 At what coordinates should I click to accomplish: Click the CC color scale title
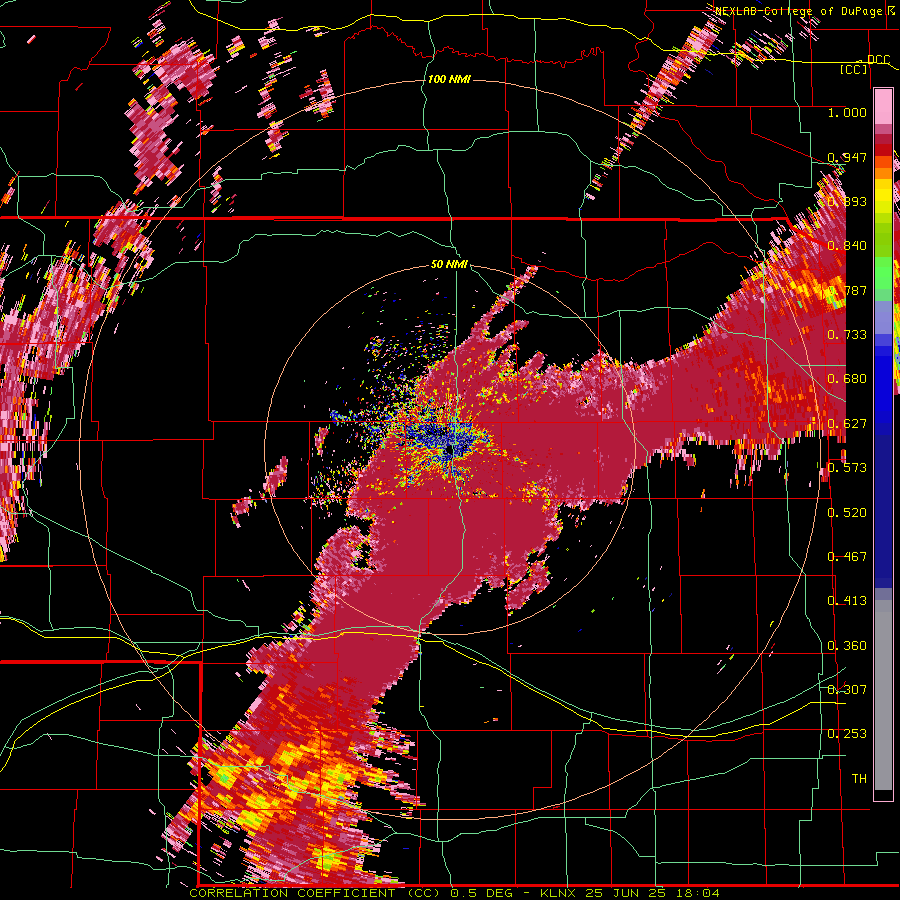[853, 69]
